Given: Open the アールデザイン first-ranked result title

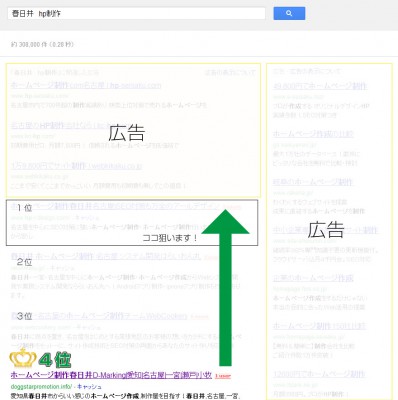Looking at the screenshot, I should (x=115, y=206).
